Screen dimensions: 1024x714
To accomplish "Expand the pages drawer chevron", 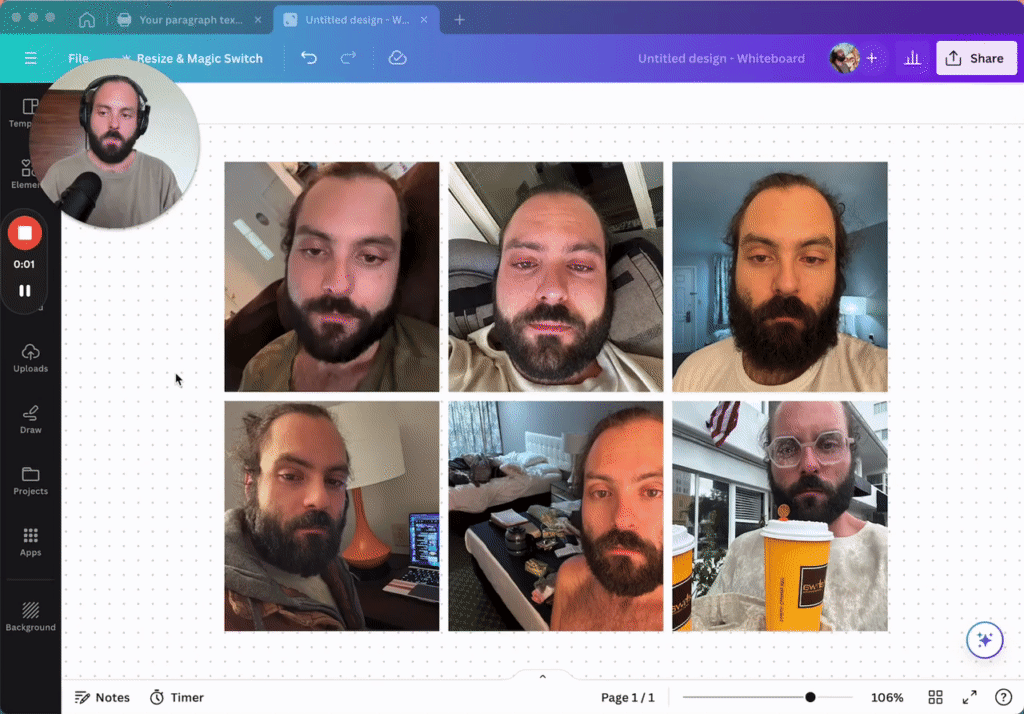I will tap(543, 677).
